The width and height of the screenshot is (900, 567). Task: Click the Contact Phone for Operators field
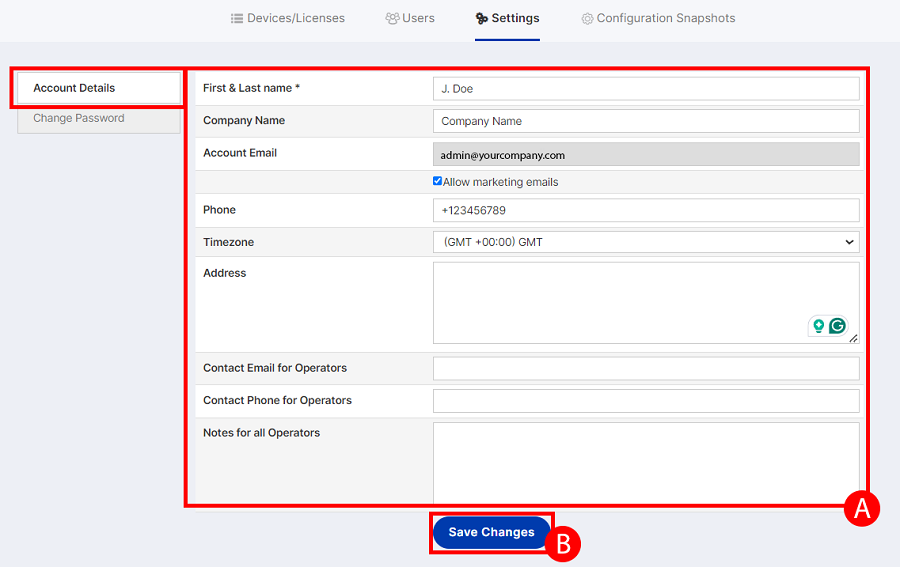click(x=645, y=401)
